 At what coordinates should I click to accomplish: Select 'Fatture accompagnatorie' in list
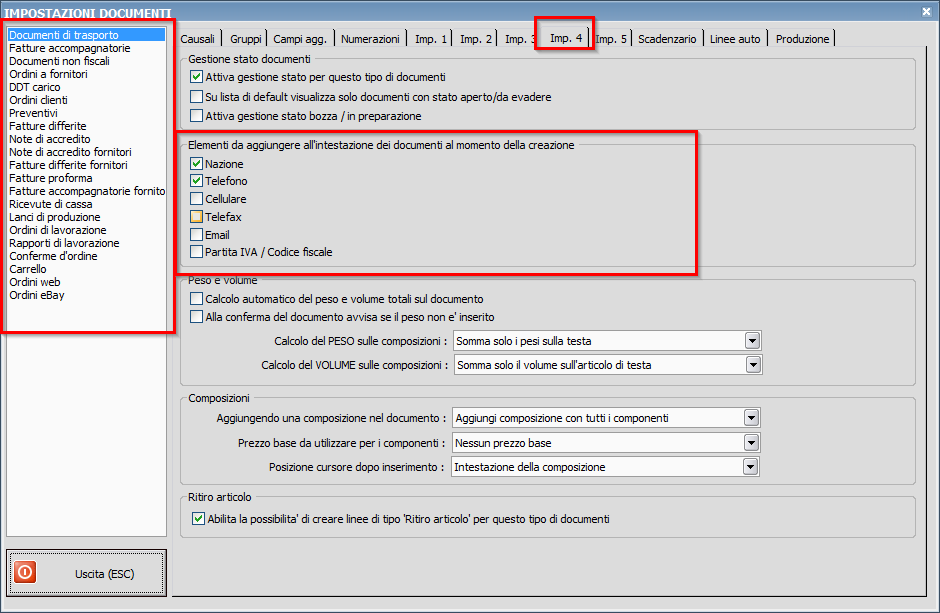(86, 48)
